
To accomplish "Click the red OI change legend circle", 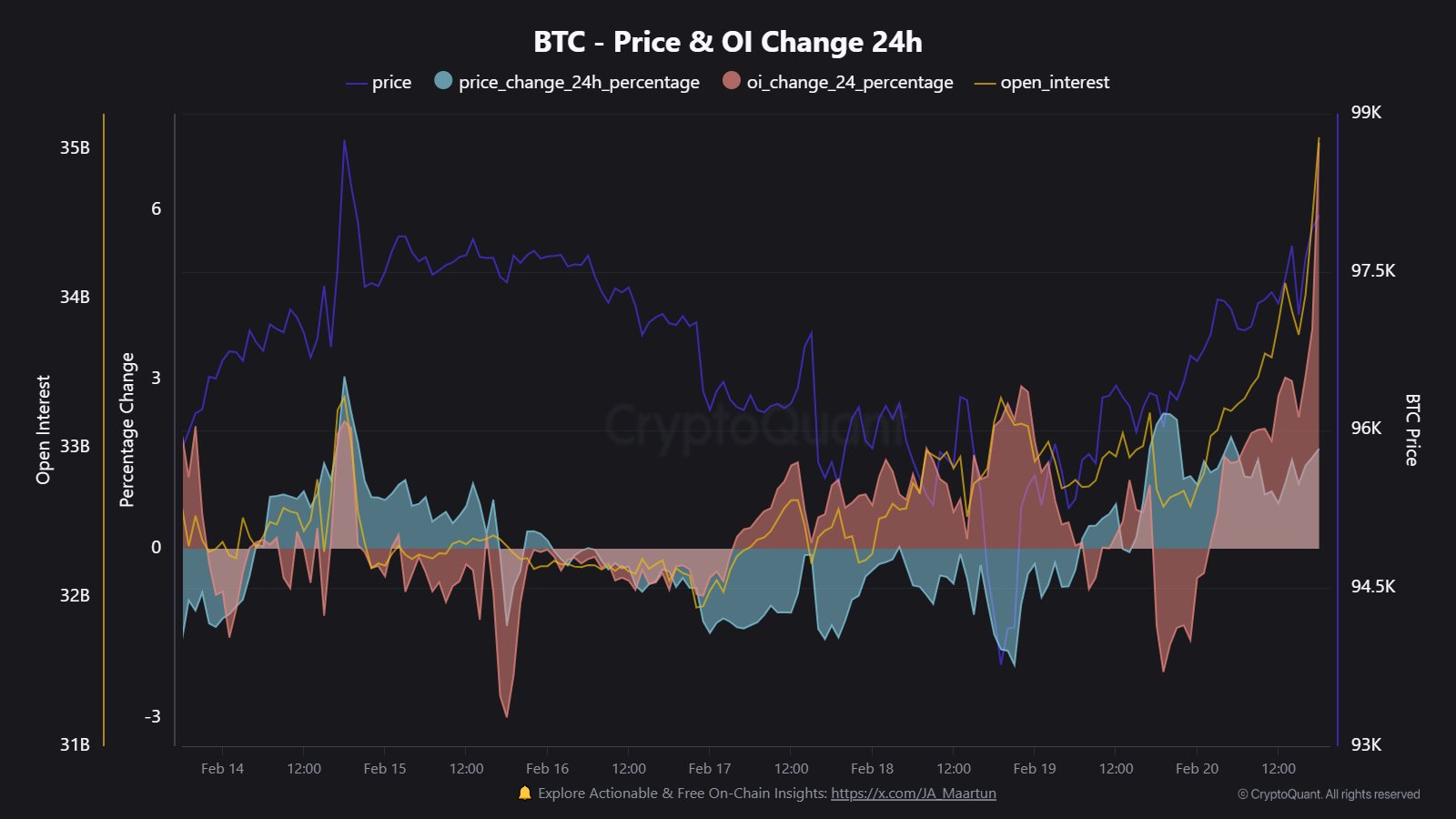I will click(x=732, y=81).
